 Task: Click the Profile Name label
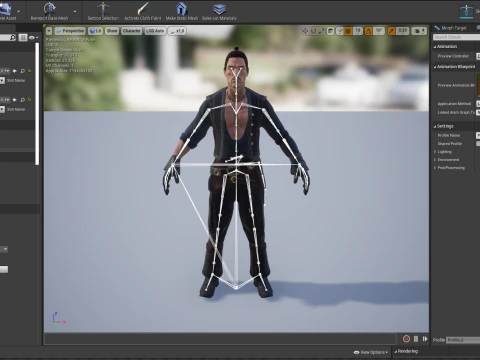[449, 135]
